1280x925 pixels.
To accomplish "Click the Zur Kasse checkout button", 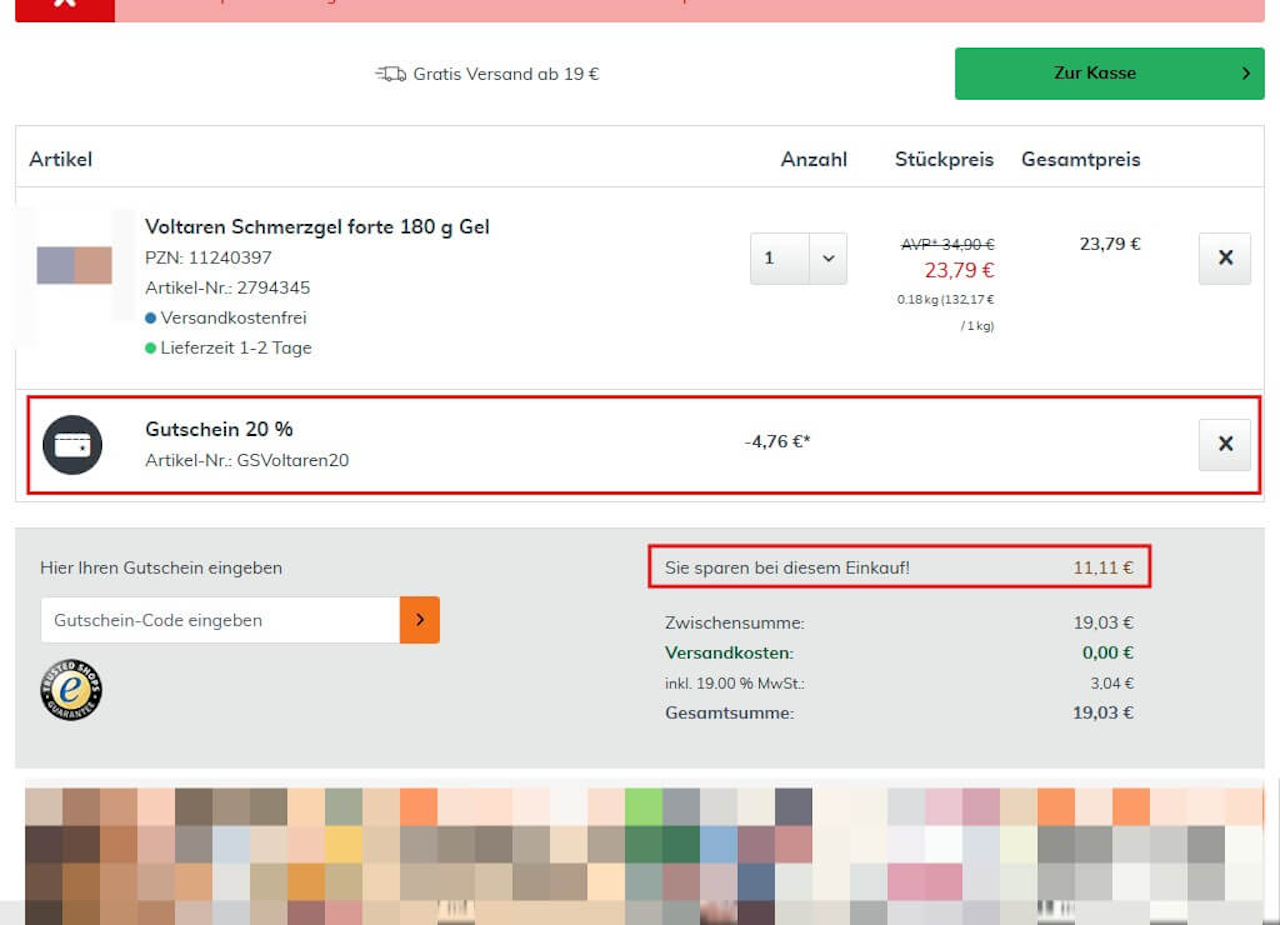I will tap(1109, 73).
